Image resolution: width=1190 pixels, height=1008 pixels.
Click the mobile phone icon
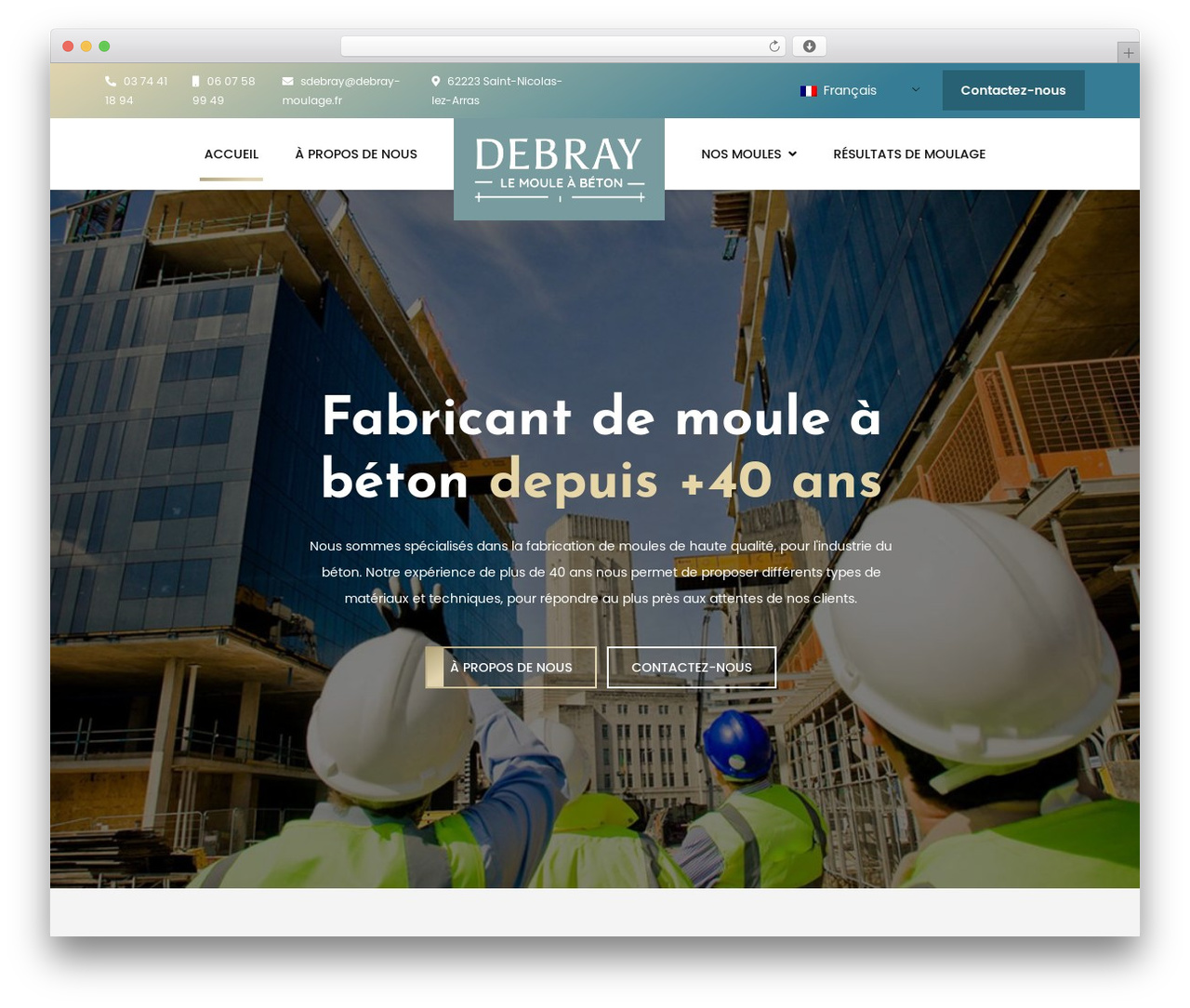click(x=195, y=82)
